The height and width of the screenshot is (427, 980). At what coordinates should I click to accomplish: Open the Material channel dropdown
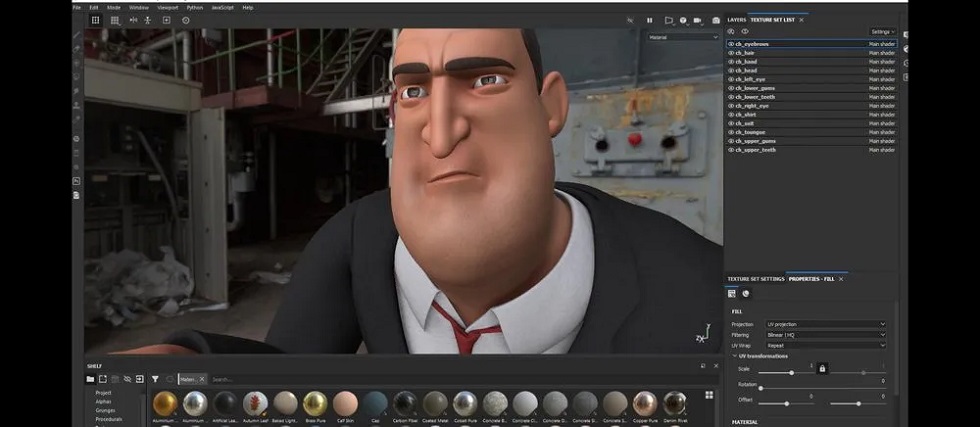[x=683, y=37]
